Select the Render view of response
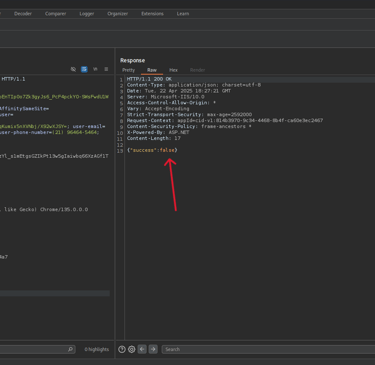Image resolution: width=375 pixels, height=365 pixels. [x=197, y=70]
